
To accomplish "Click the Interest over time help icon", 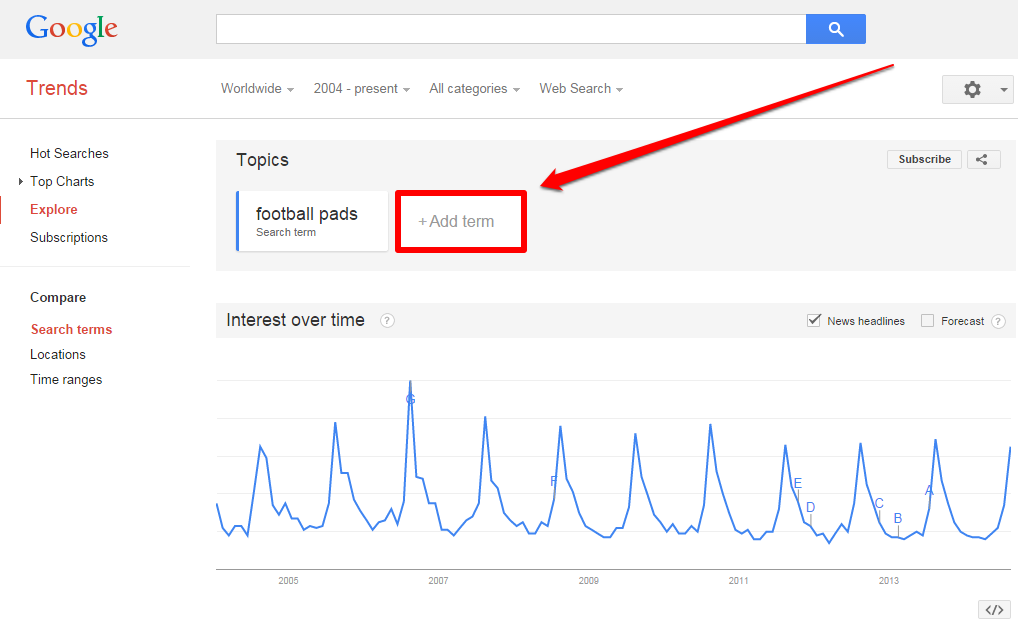I will [x=387, y=320].
